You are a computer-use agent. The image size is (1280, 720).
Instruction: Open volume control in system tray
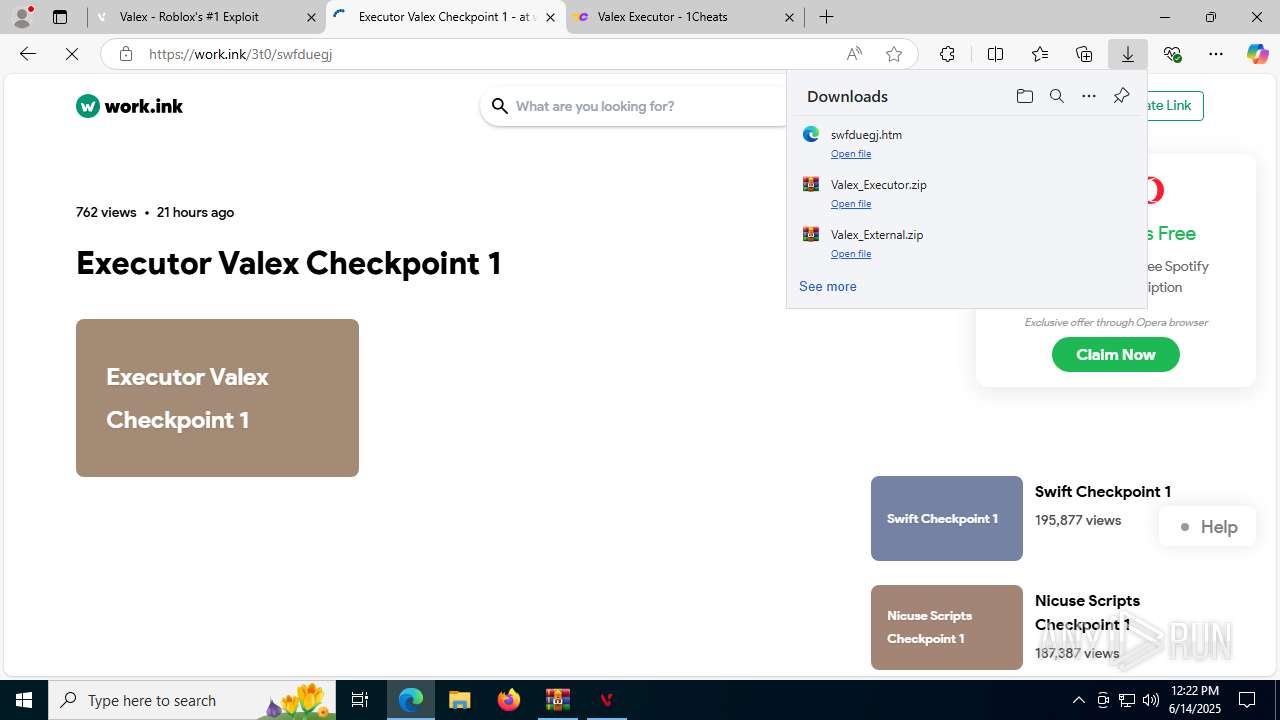click(1150, 700)
